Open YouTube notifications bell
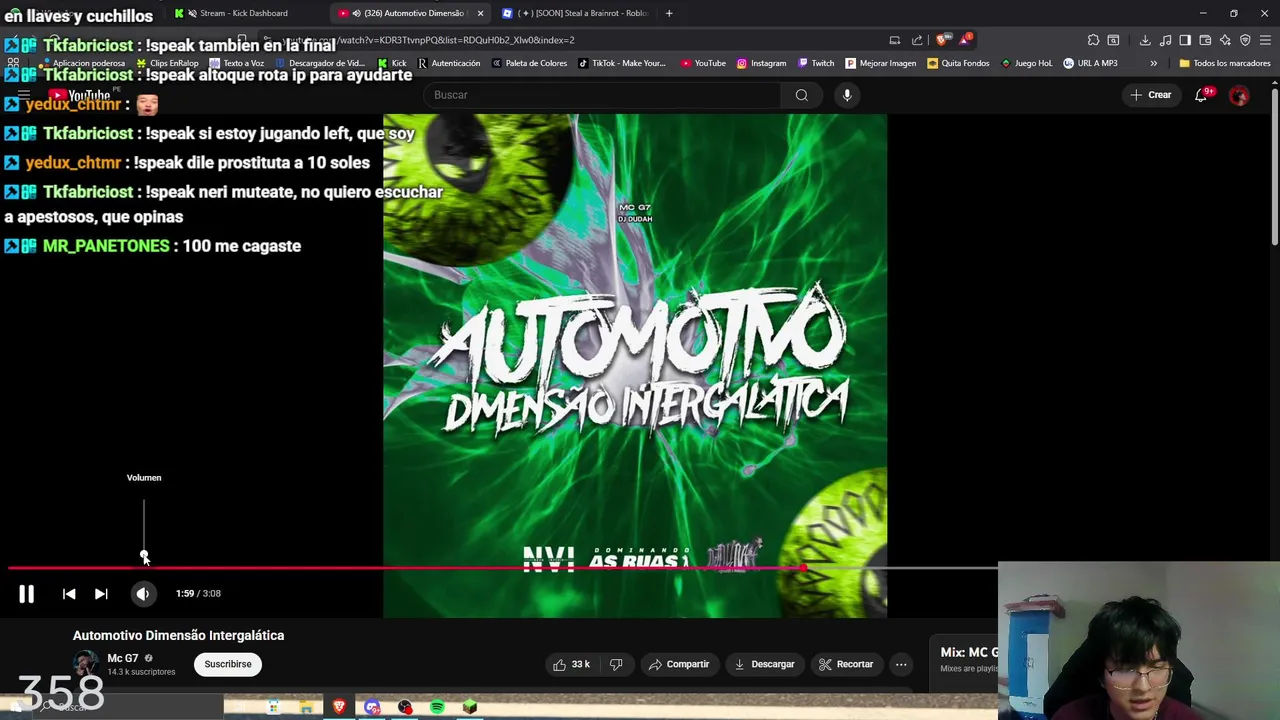 point(1201,95)
